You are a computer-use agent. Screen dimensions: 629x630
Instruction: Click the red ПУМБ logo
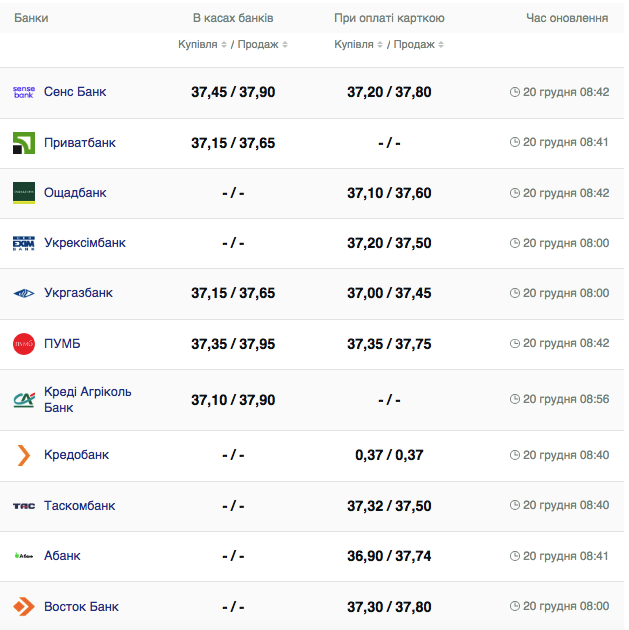[x=23, y=344]
